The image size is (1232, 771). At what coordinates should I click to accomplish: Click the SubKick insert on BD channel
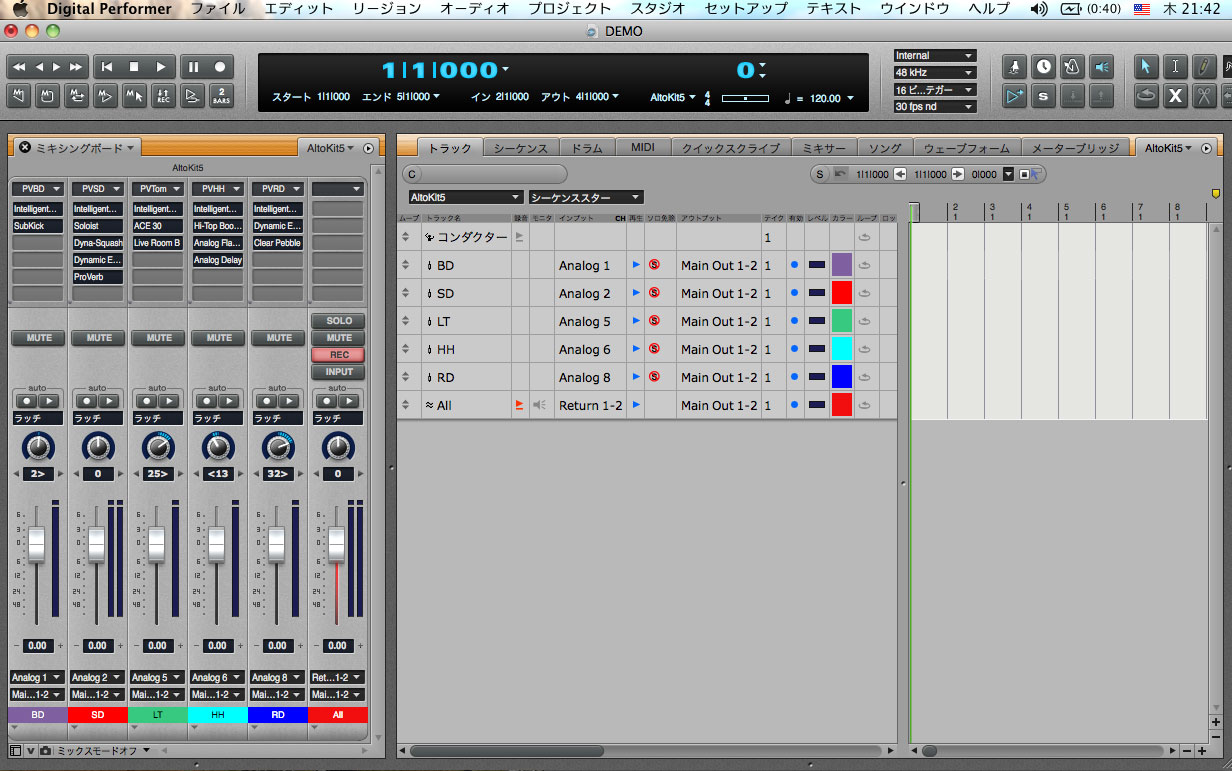click(39, 227)
